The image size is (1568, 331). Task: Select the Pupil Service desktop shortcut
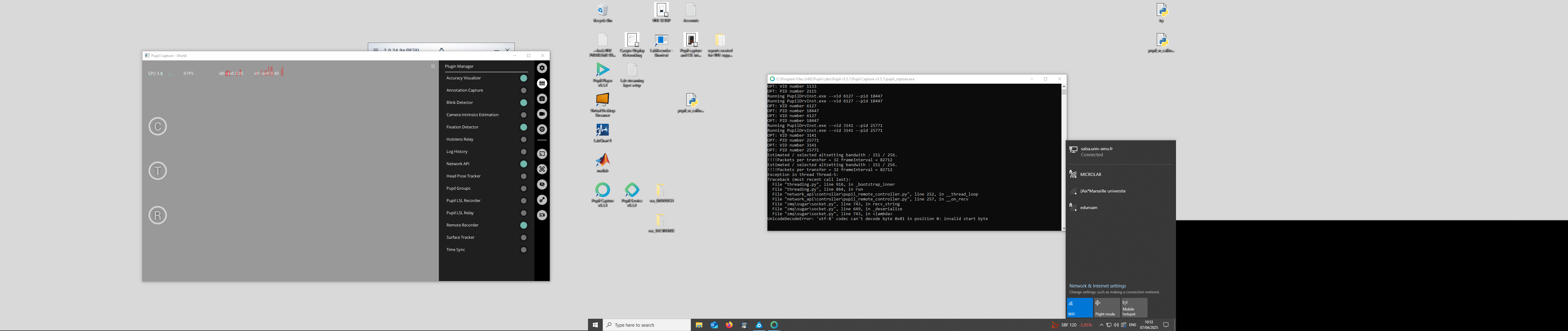[632, 194]
